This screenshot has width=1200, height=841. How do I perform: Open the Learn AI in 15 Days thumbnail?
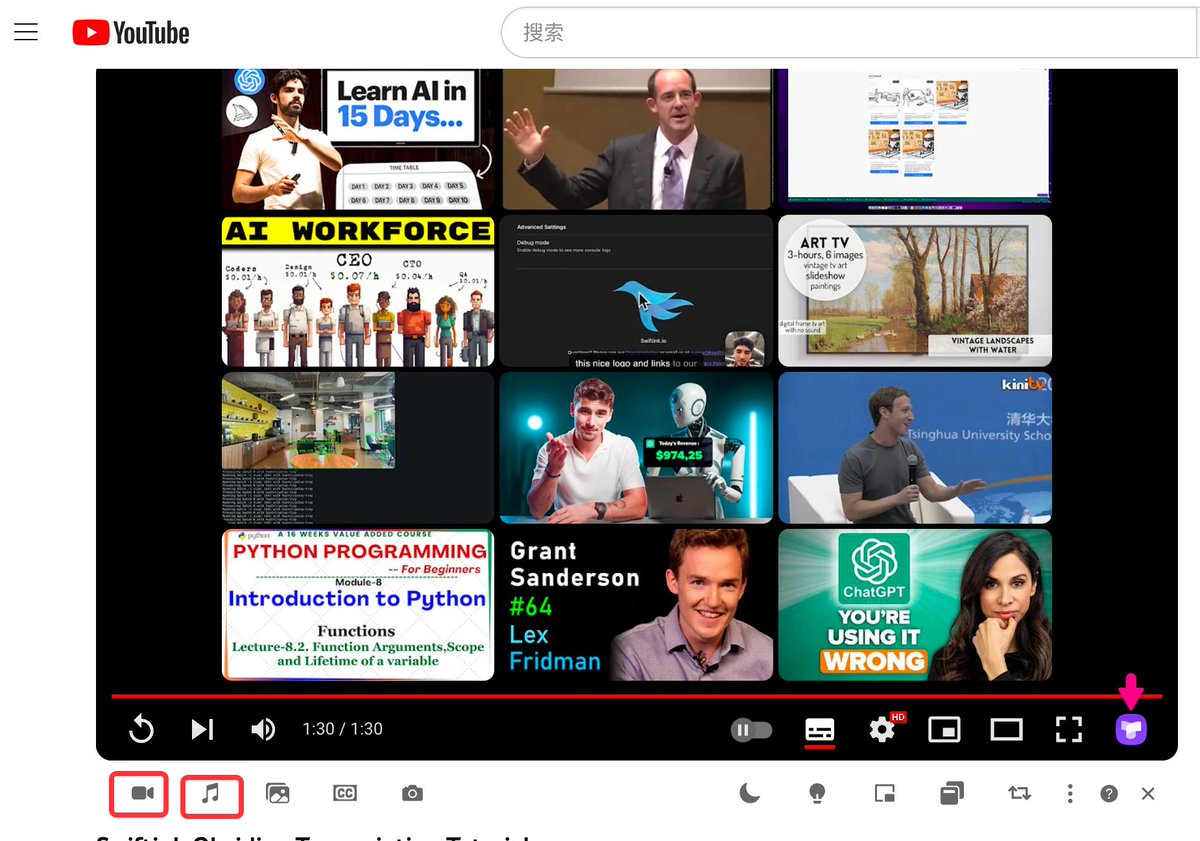pyautogui.click(x=358, y=139)
